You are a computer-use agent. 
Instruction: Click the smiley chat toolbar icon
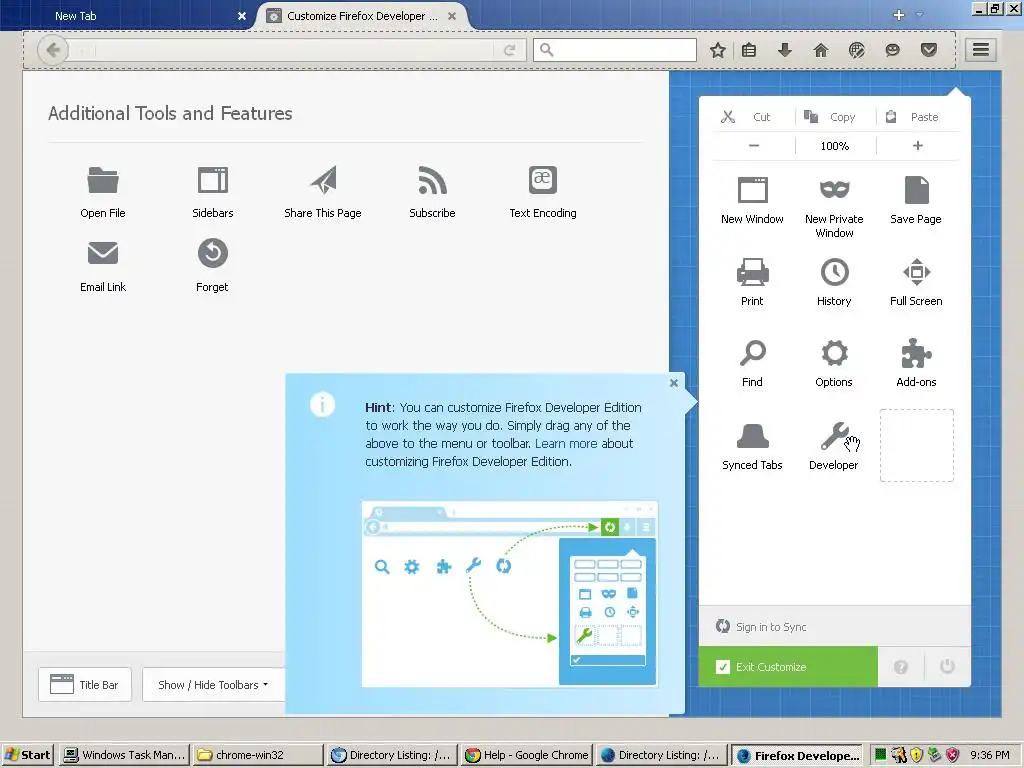892,50
